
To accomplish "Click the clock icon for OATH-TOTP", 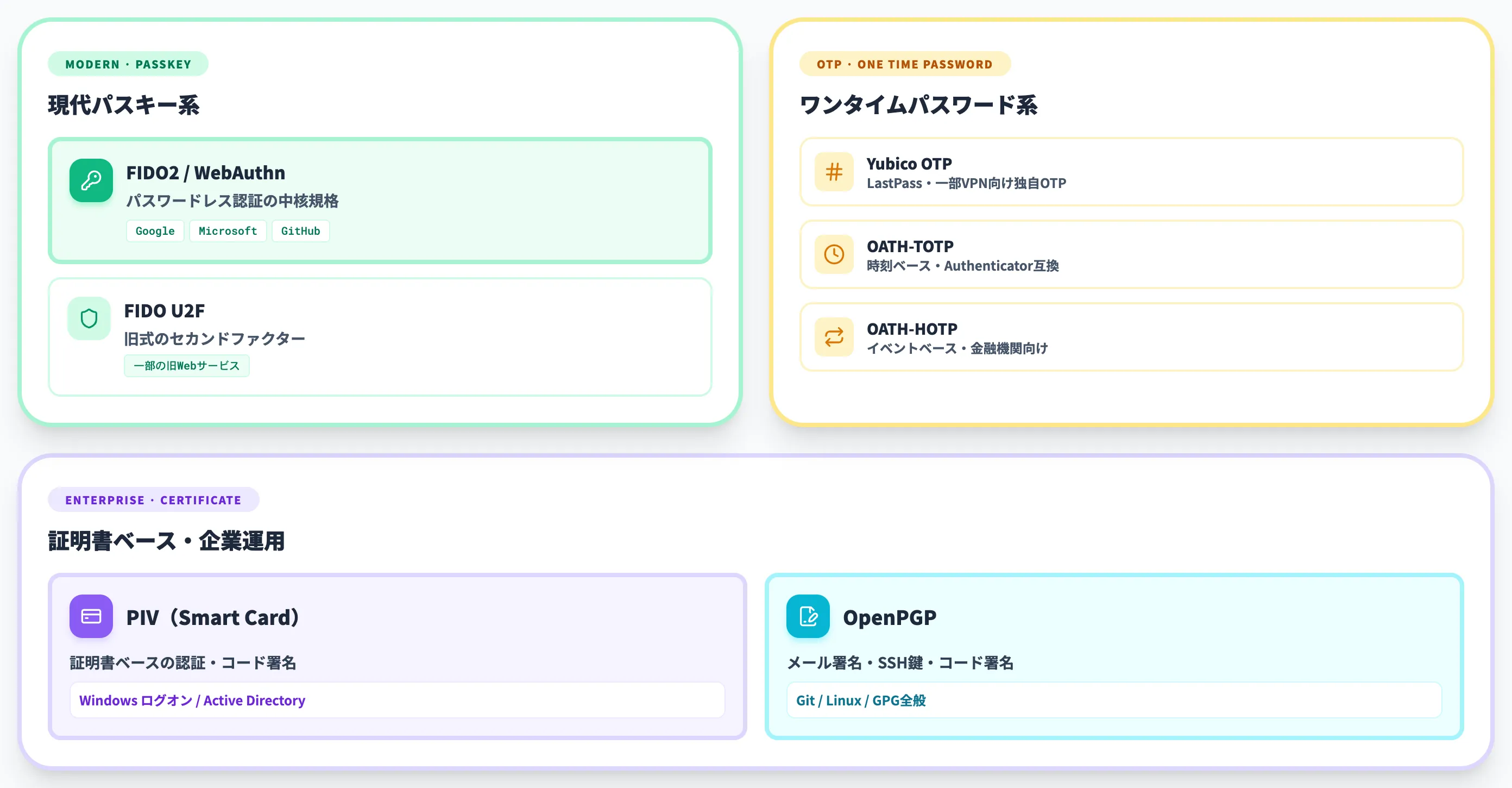I will 834,254.
